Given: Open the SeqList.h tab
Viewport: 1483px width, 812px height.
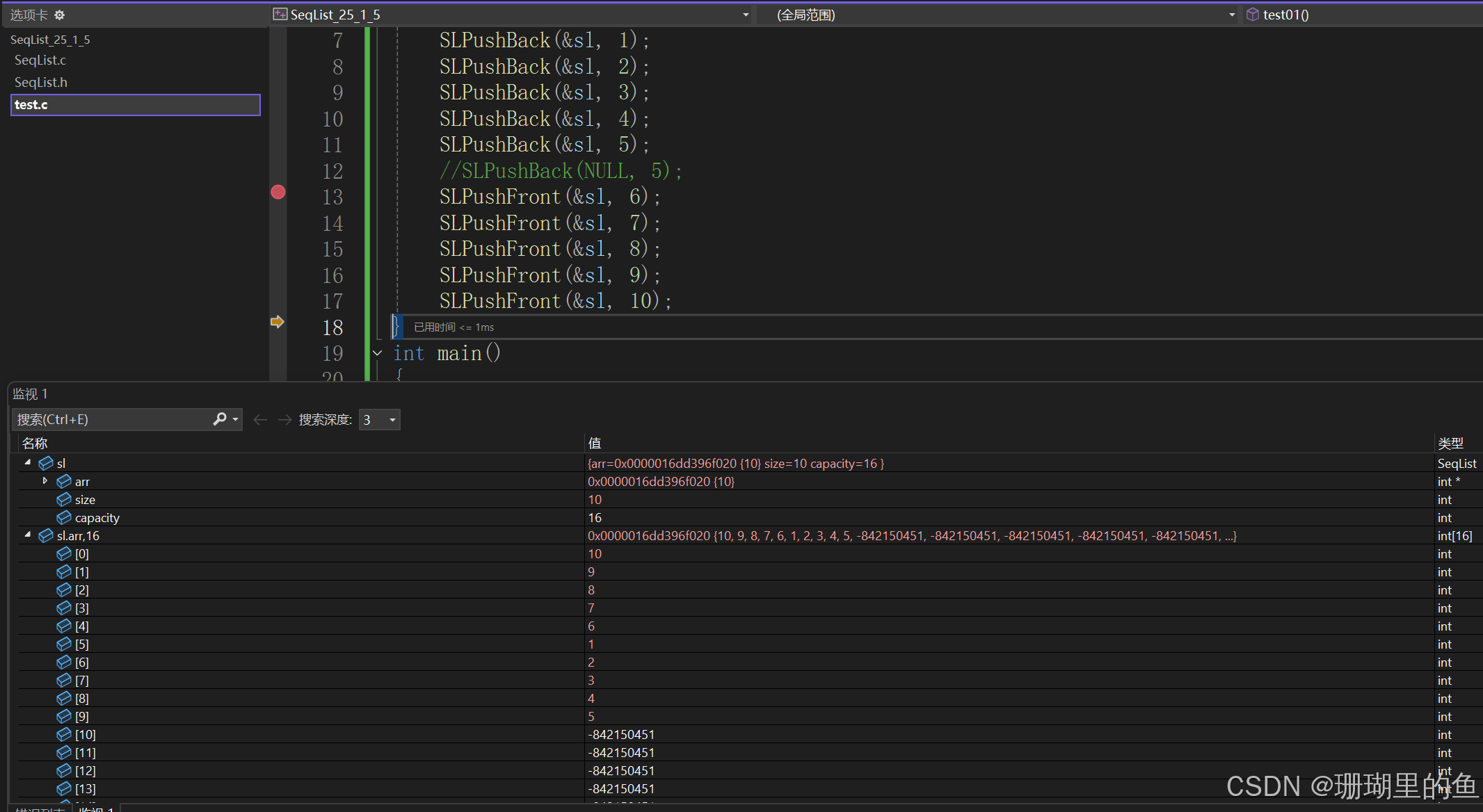Looking at the screenshot, I should [41, 83].
